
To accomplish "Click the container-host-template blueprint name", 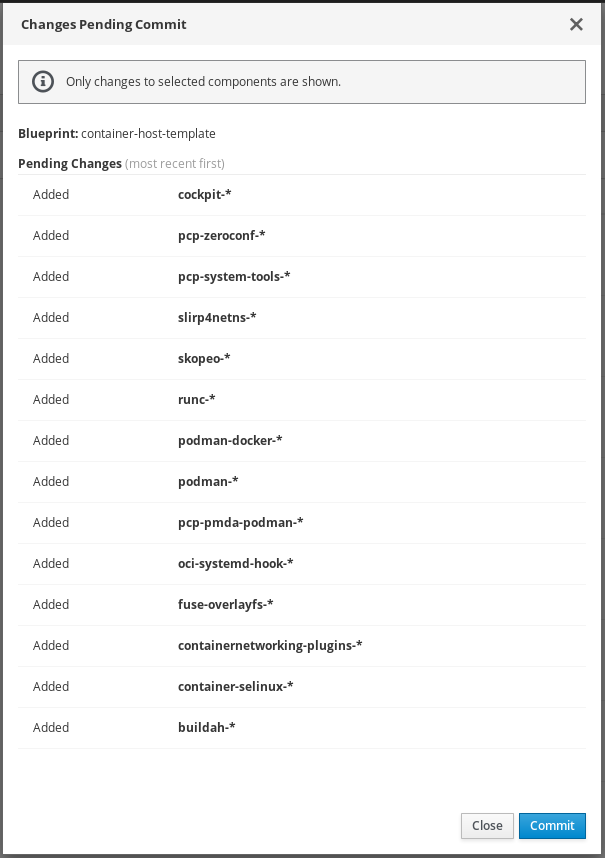I will pos(148,133).
